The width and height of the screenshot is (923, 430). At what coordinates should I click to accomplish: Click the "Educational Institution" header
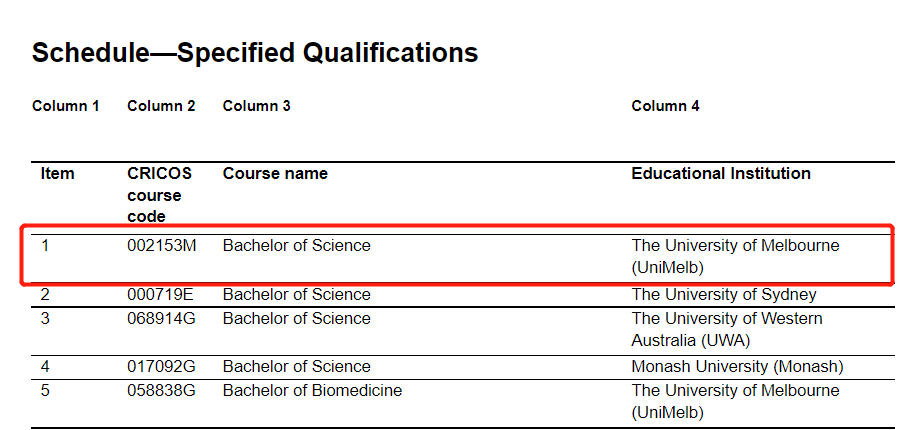pos(721,174)
